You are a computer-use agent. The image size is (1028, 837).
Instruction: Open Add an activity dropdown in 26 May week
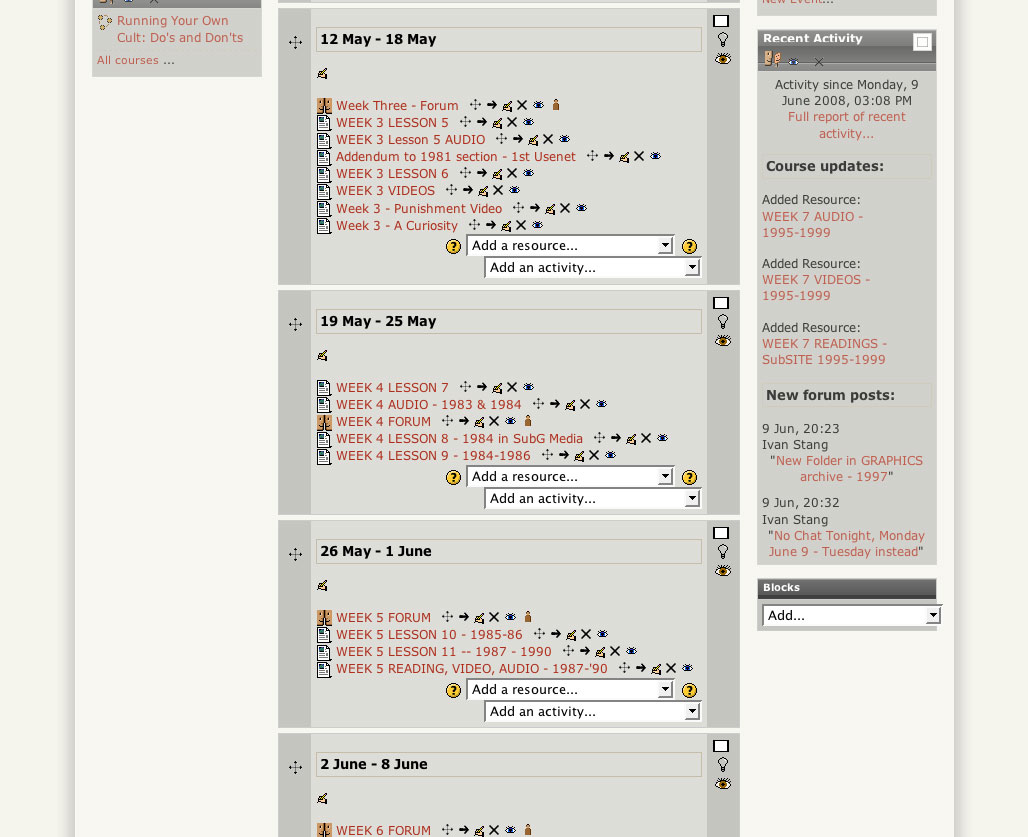click(x=593, y=712)
